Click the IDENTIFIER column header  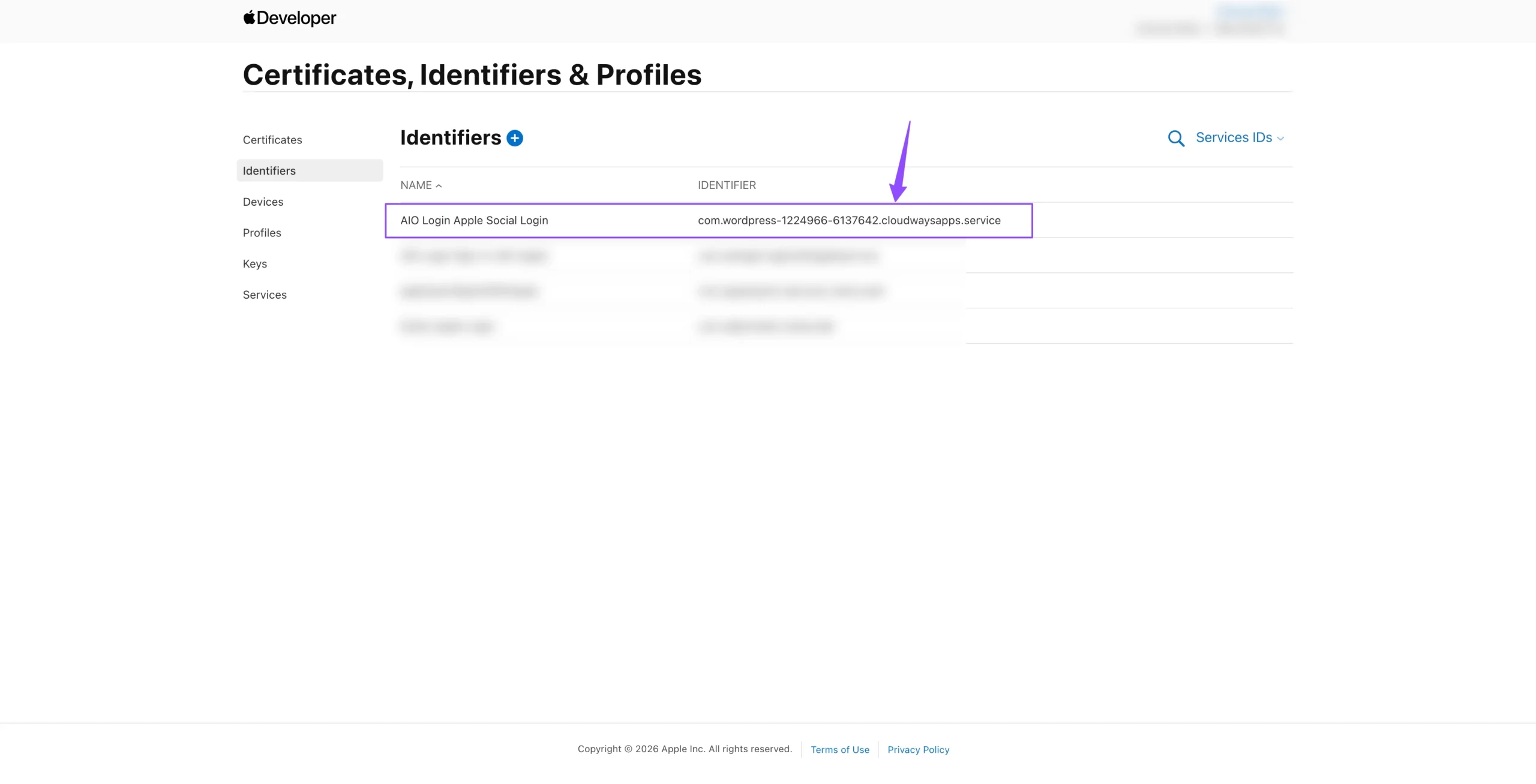coord(727,185)
